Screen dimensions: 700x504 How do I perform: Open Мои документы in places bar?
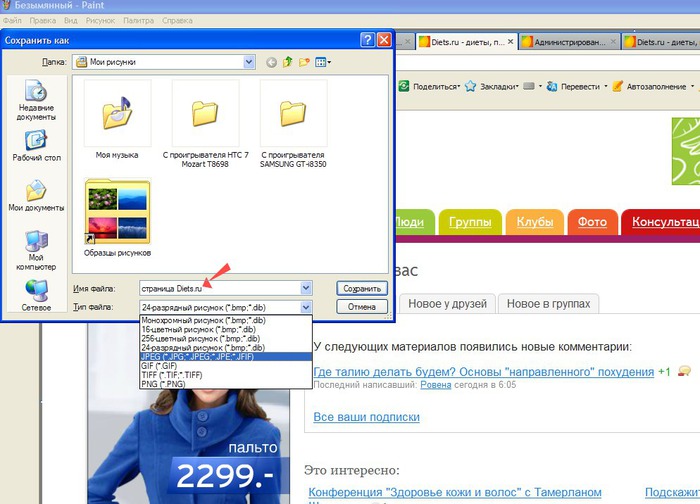tap(36, 195)
